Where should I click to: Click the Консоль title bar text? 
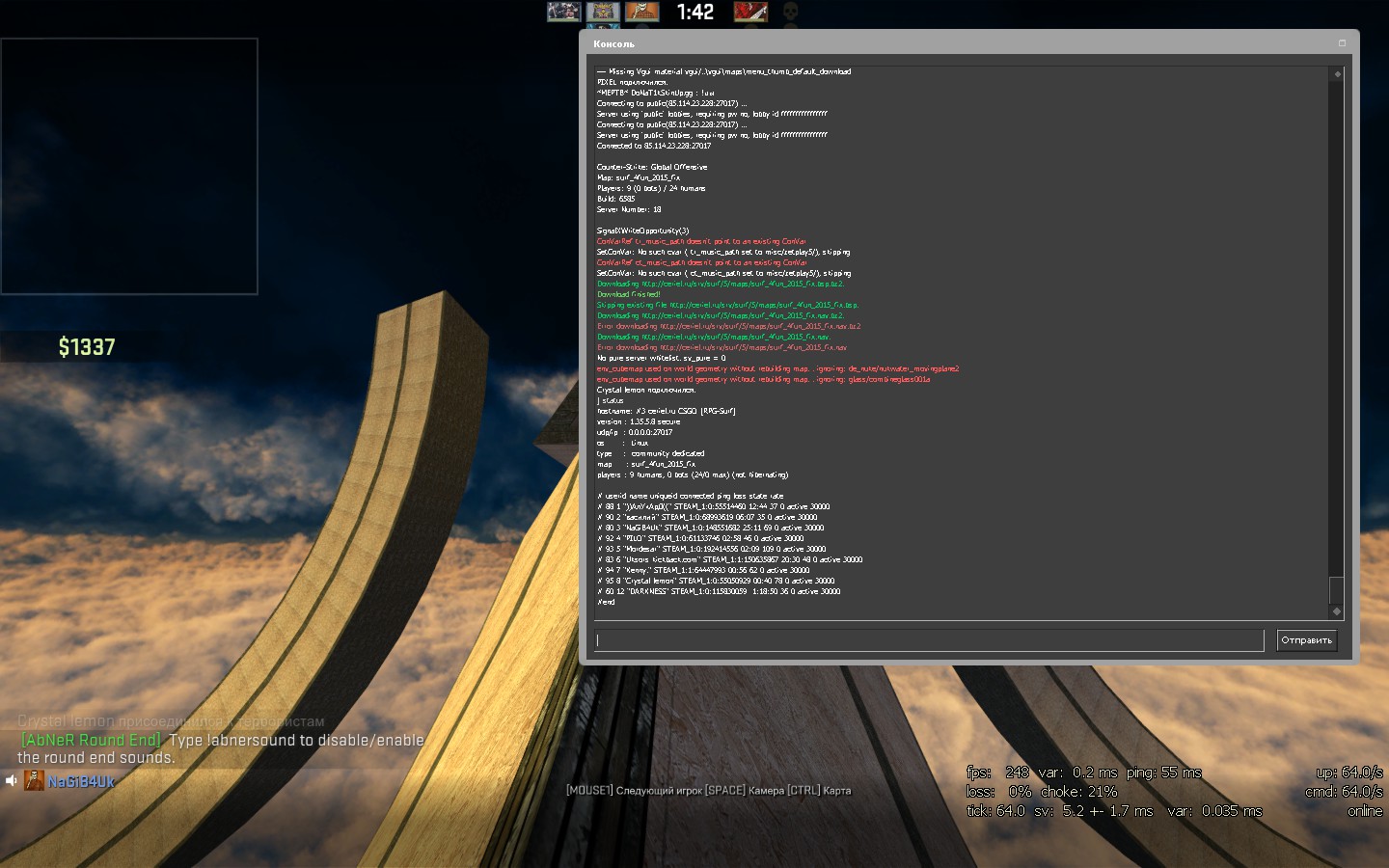click(614, 44)
